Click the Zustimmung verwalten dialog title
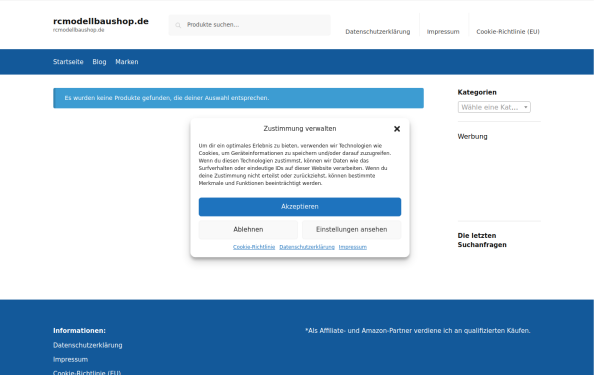Image resolution: width=600 pixels, height=375 pixels. pos(300,129)
